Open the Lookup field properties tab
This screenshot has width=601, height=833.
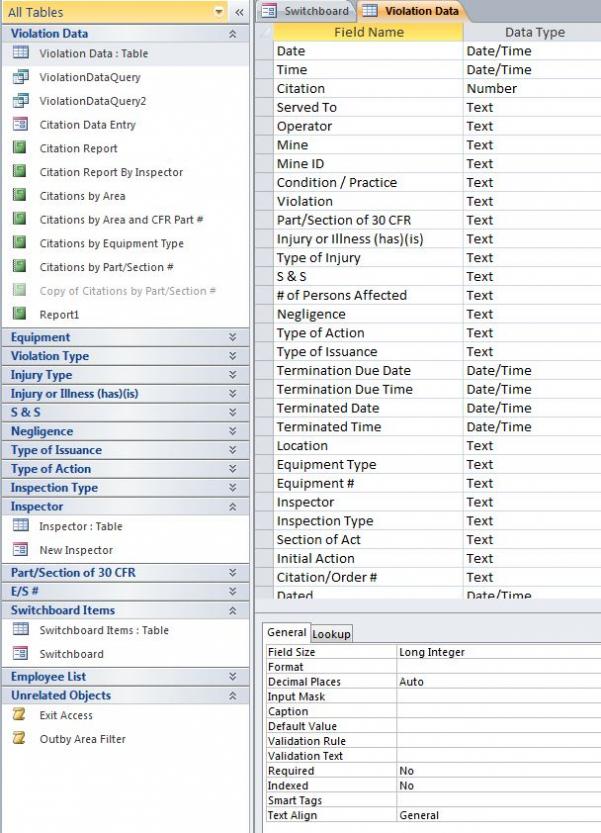(x=331, y=634)
